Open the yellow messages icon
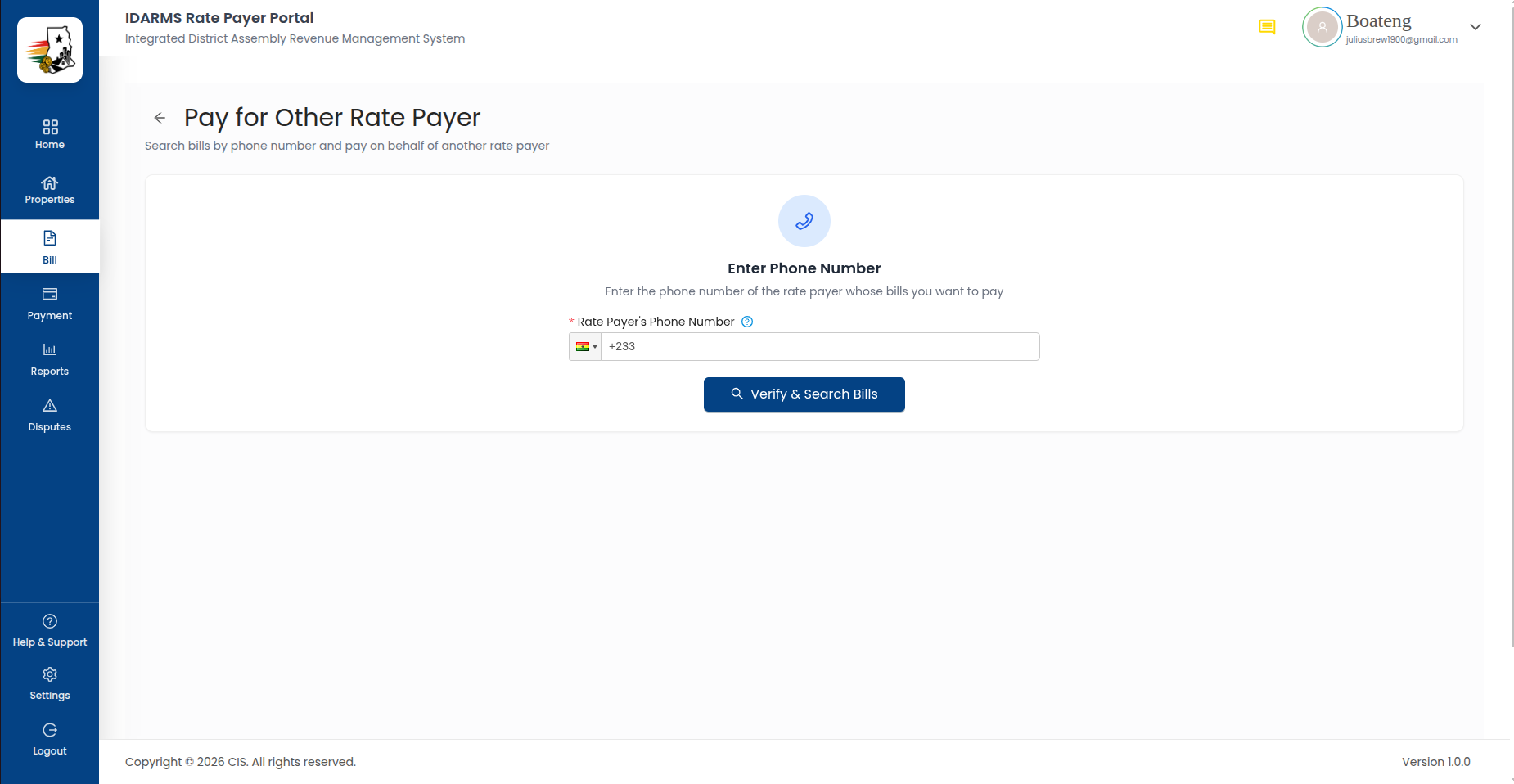 click(1267, 27)
